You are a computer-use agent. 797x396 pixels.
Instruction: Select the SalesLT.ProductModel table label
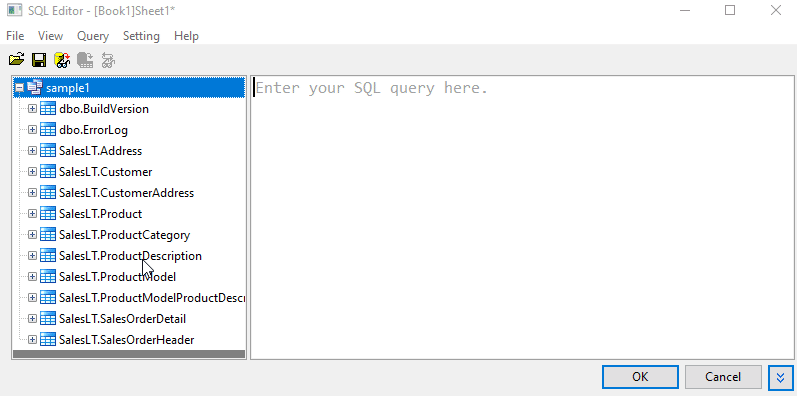(117, 277)
